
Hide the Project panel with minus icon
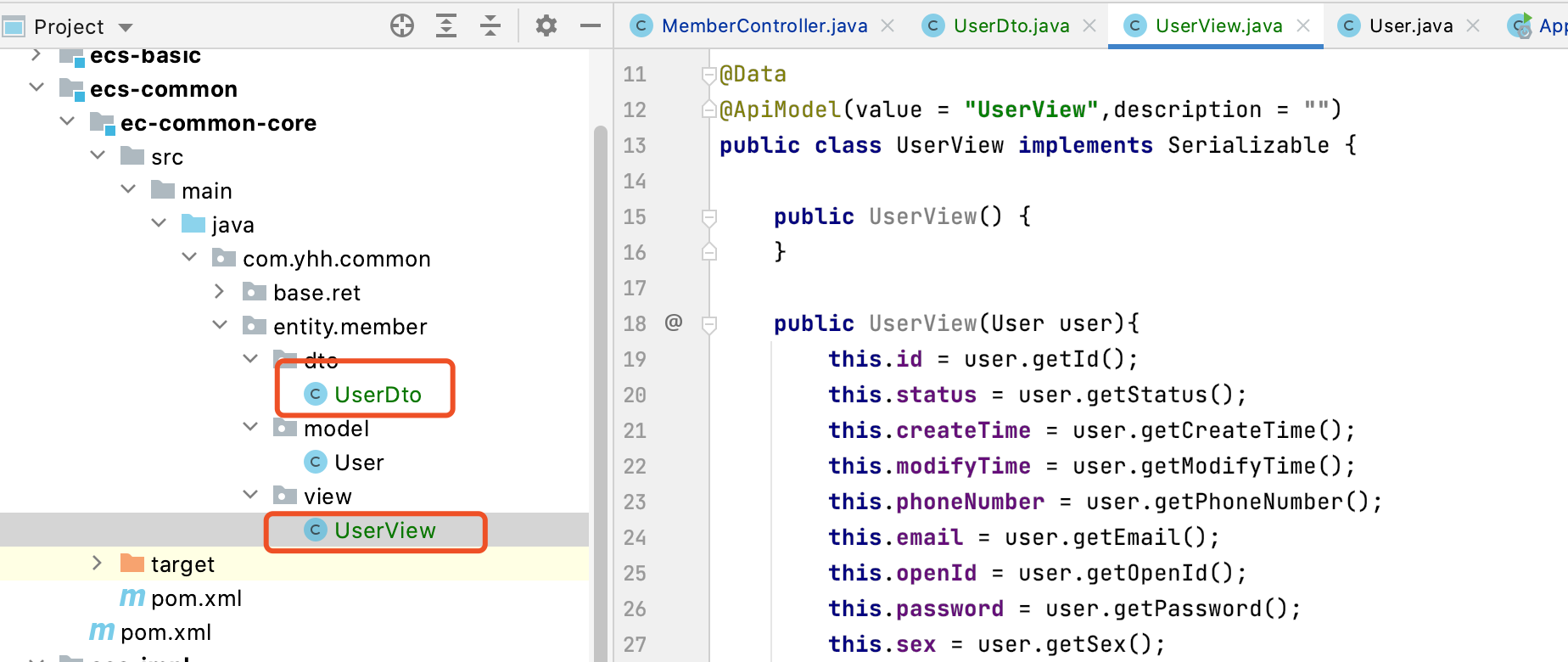[x=591, y=25]
